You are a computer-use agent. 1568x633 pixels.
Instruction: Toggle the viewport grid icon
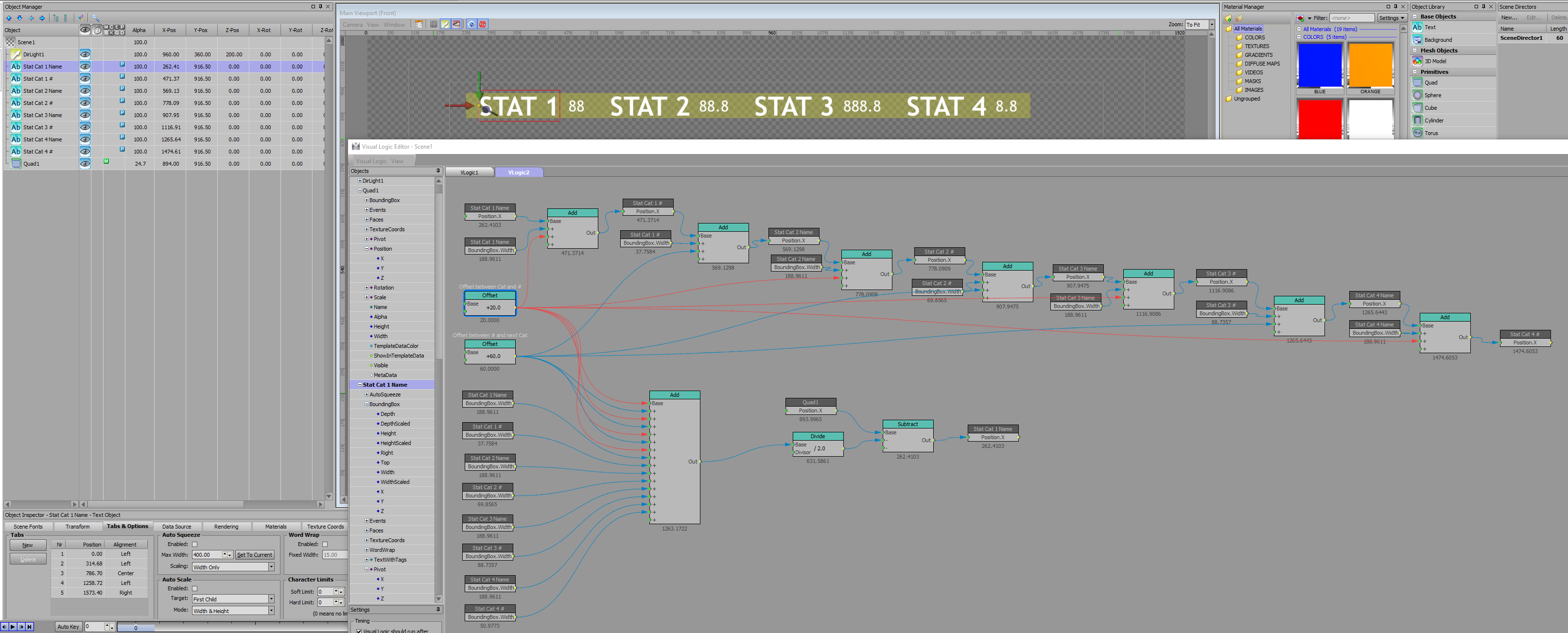[434, 24]
